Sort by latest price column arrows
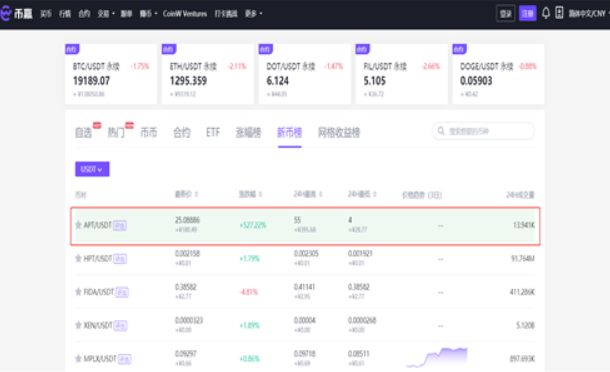 click(x=196, y=194)
